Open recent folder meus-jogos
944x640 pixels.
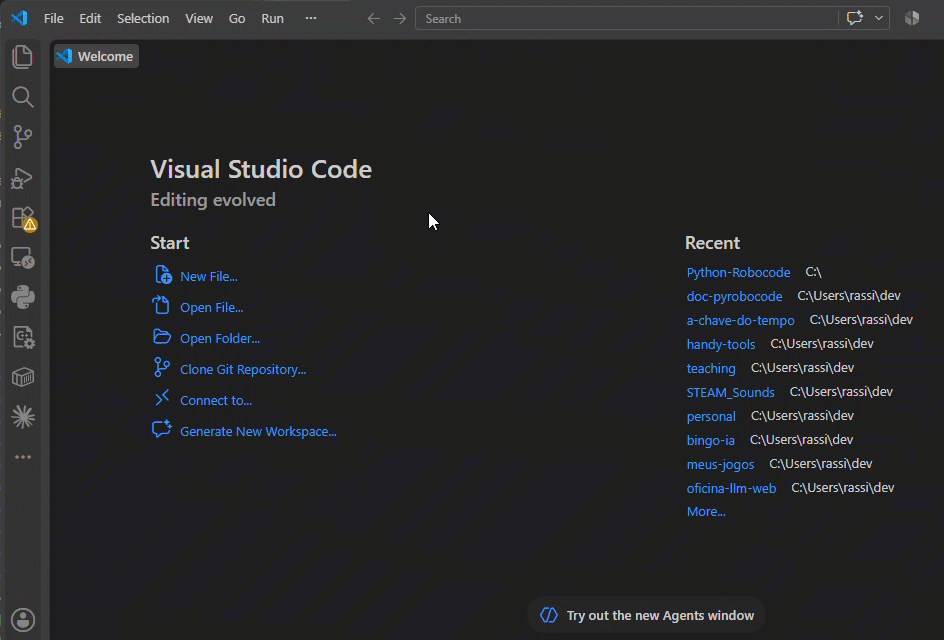pyautogui.click(x=720, y=464)
